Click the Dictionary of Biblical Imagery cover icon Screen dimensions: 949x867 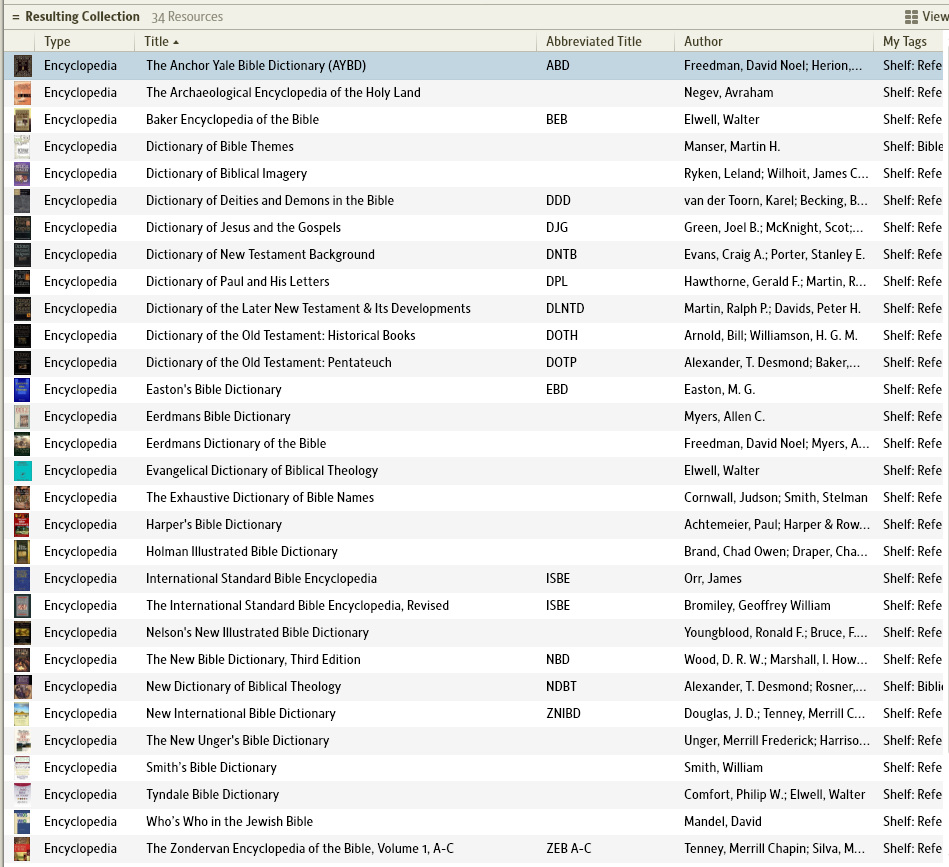click(x=22, y=174)
